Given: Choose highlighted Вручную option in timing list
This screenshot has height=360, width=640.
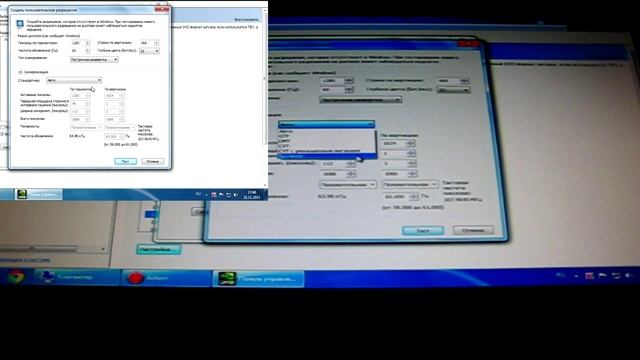Looking at the screenshot, I should [x=327, y=156].
